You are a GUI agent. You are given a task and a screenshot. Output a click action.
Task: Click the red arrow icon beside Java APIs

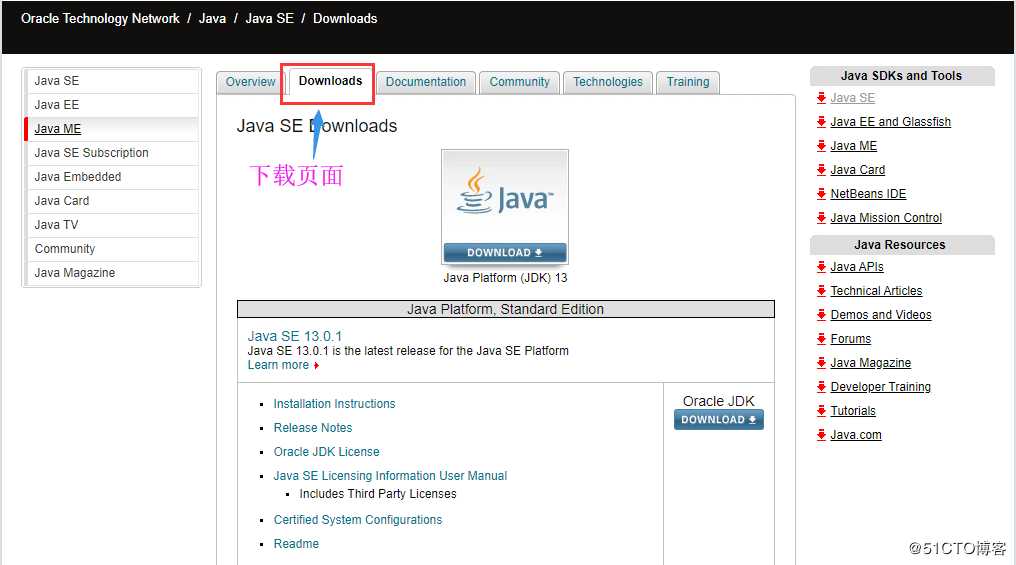point(821,266)
